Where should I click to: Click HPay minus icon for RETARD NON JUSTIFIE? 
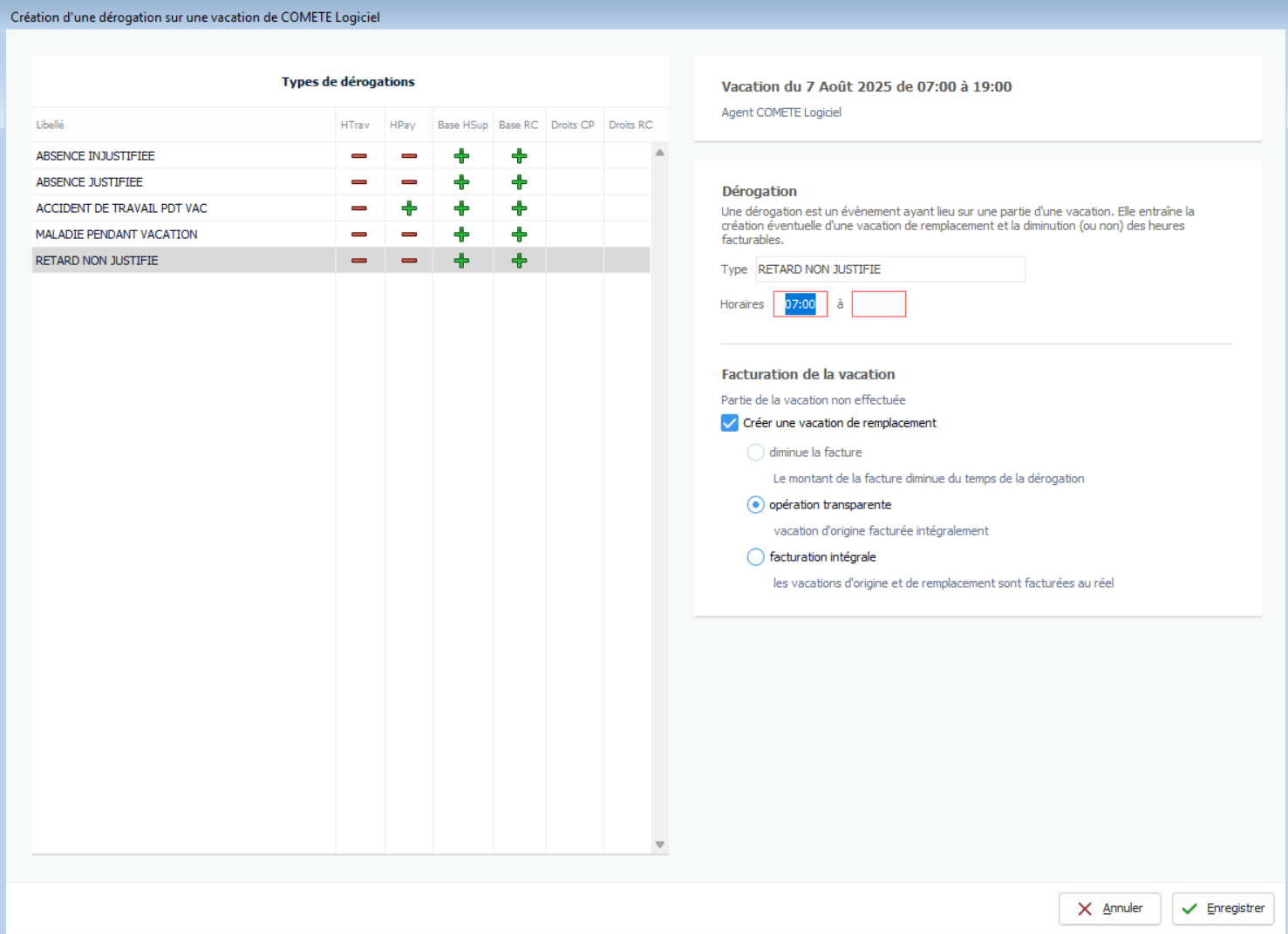(408, 261)
